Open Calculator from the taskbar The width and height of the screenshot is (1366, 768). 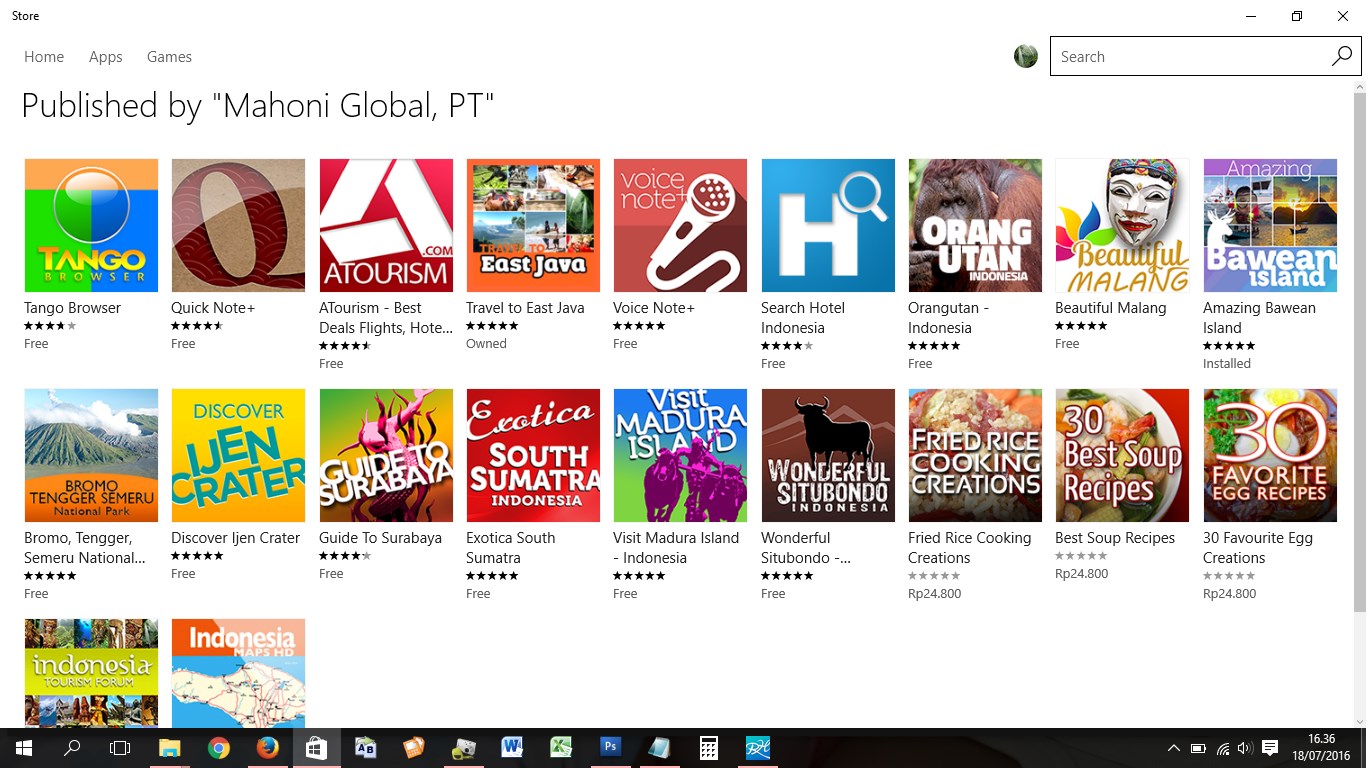pos(708,748)
